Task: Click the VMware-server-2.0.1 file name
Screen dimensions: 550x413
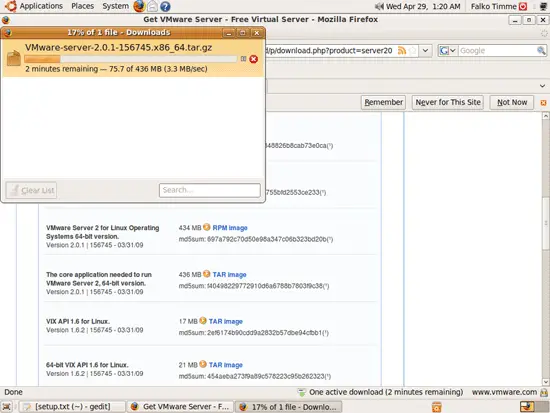Action: (118, 47)
